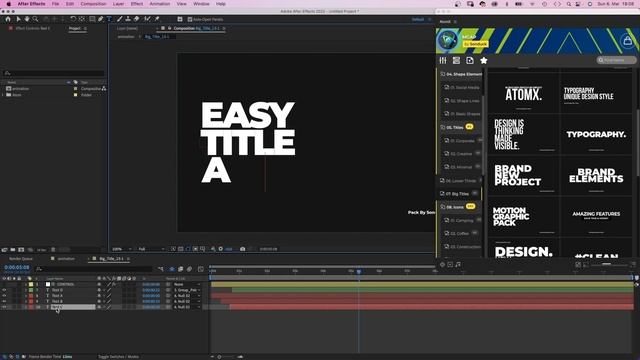Expand the Text D layer properties
The height and width of the screenshot is (360, 640).
[x=25, y=290]
